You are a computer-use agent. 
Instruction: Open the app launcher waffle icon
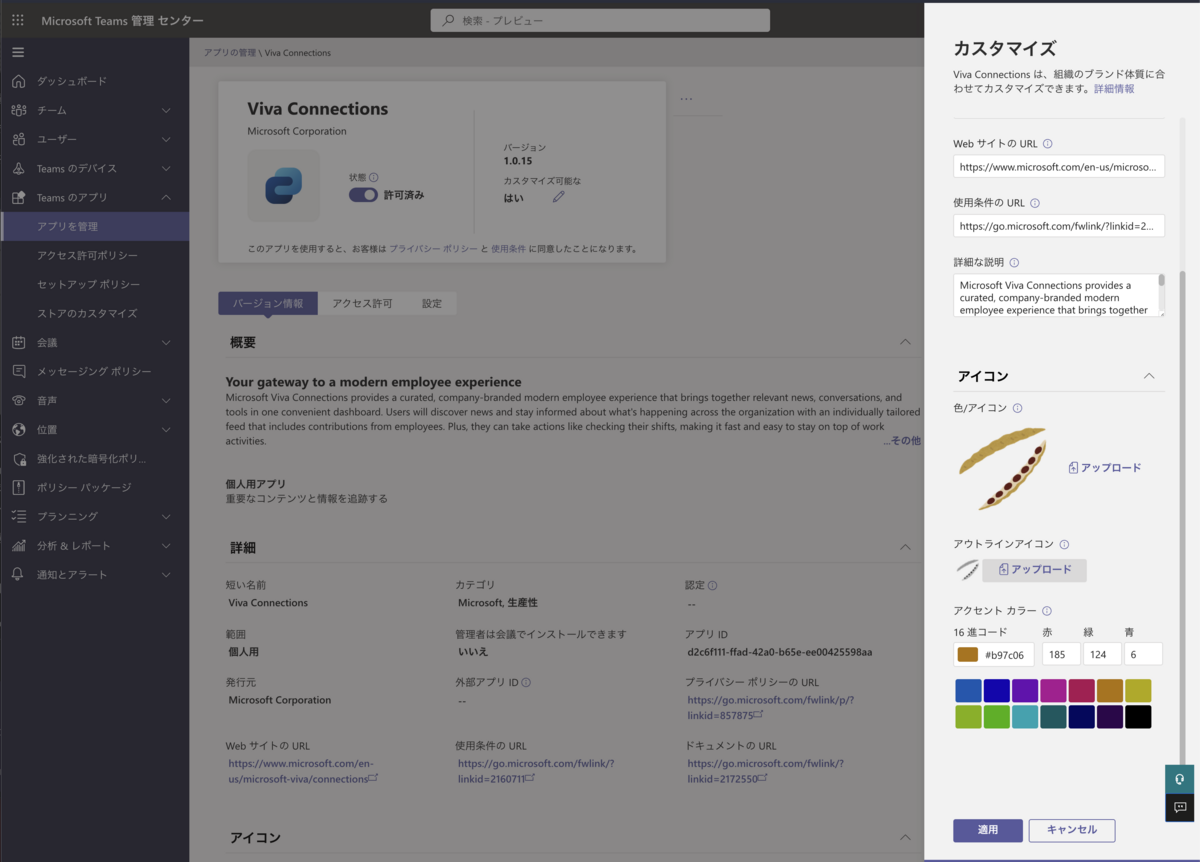[18, 20]
